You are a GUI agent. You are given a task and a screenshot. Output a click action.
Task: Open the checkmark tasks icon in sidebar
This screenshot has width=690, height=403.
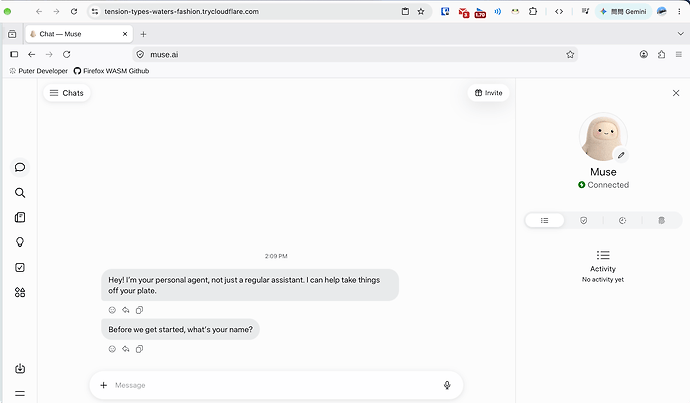click(20, 267)
